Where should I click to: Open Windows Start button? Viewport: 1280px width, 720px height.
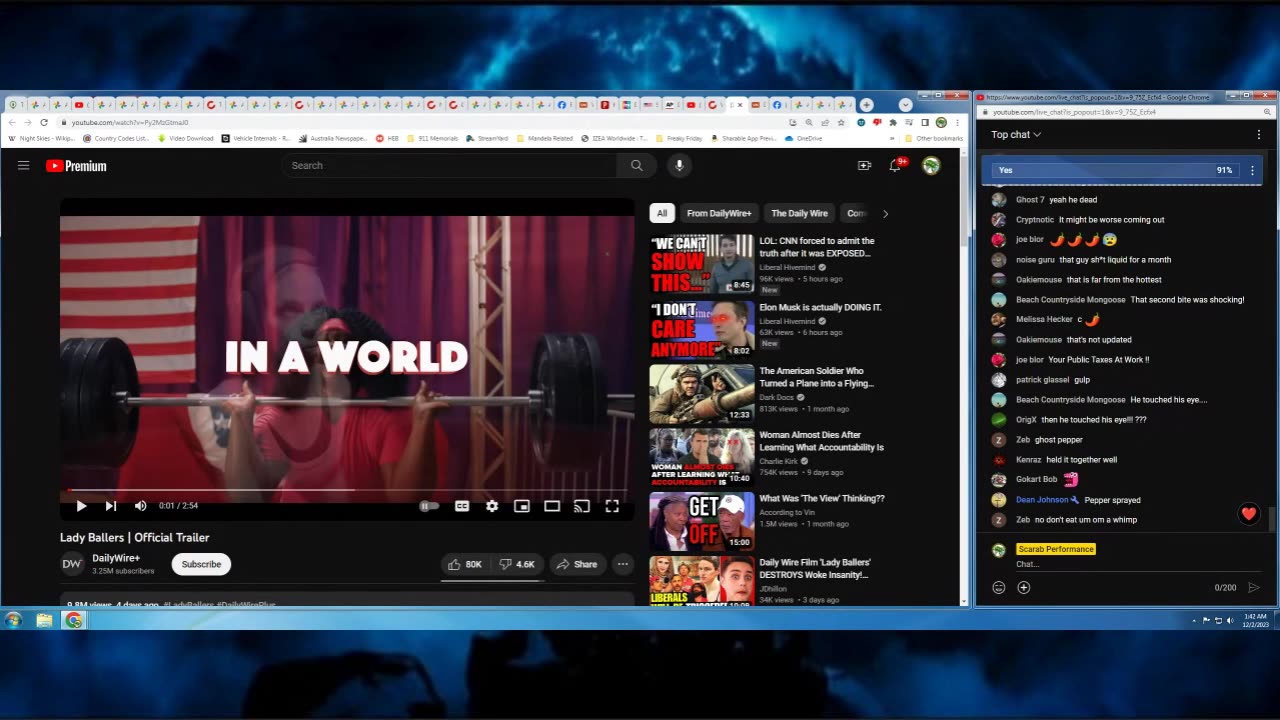[13, 620]
